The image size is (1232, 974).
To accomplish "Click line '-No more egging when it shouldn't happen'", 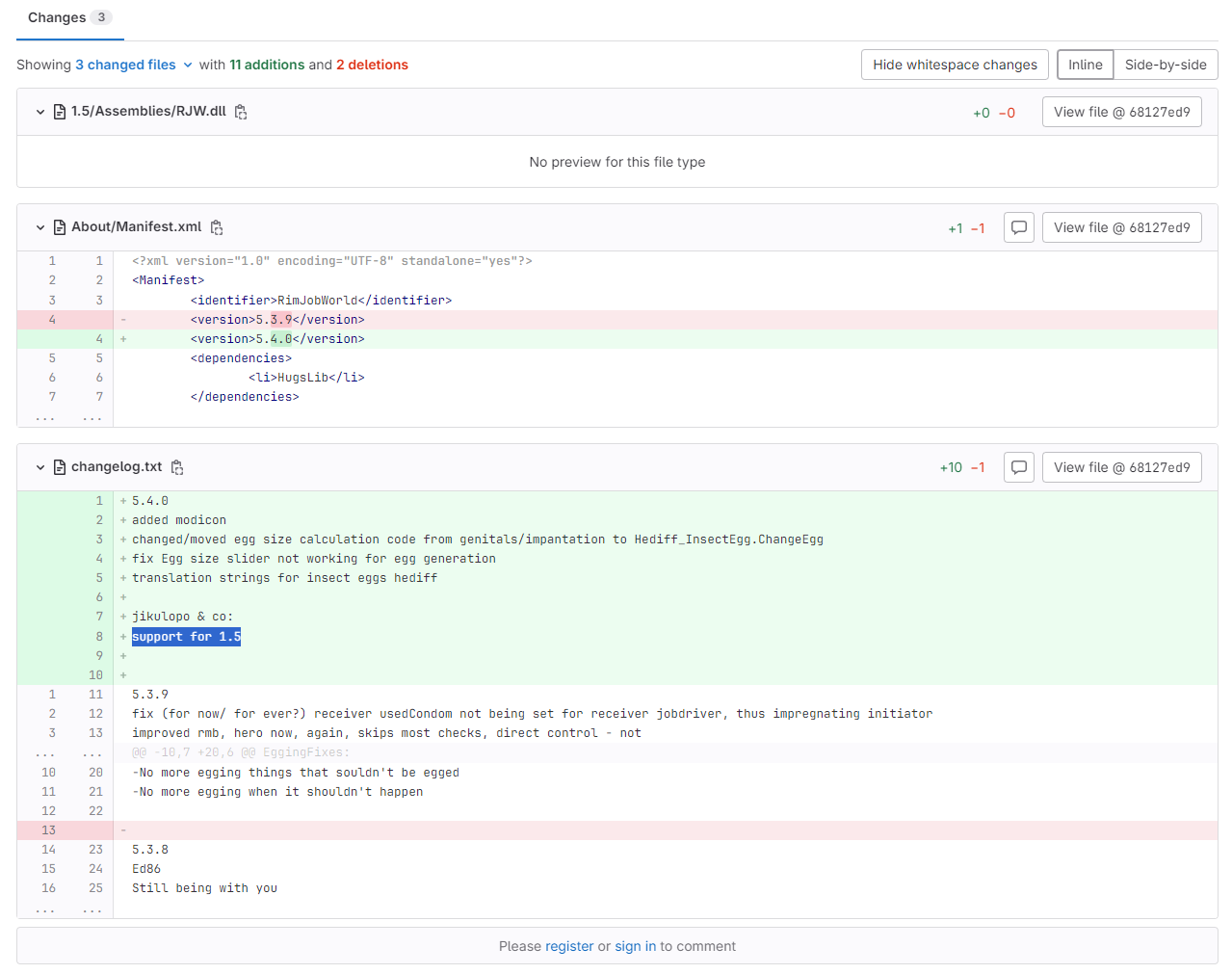I will tap(277, 792).
